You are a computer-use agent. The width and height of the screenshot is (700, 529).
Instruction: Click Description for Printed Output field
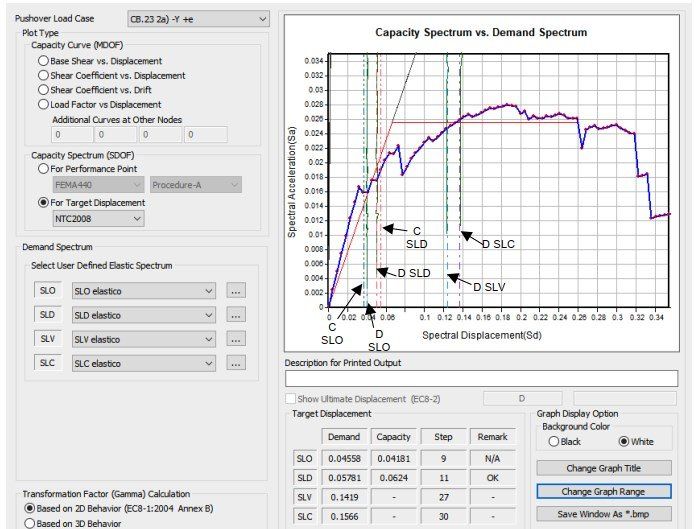point(481,379)
